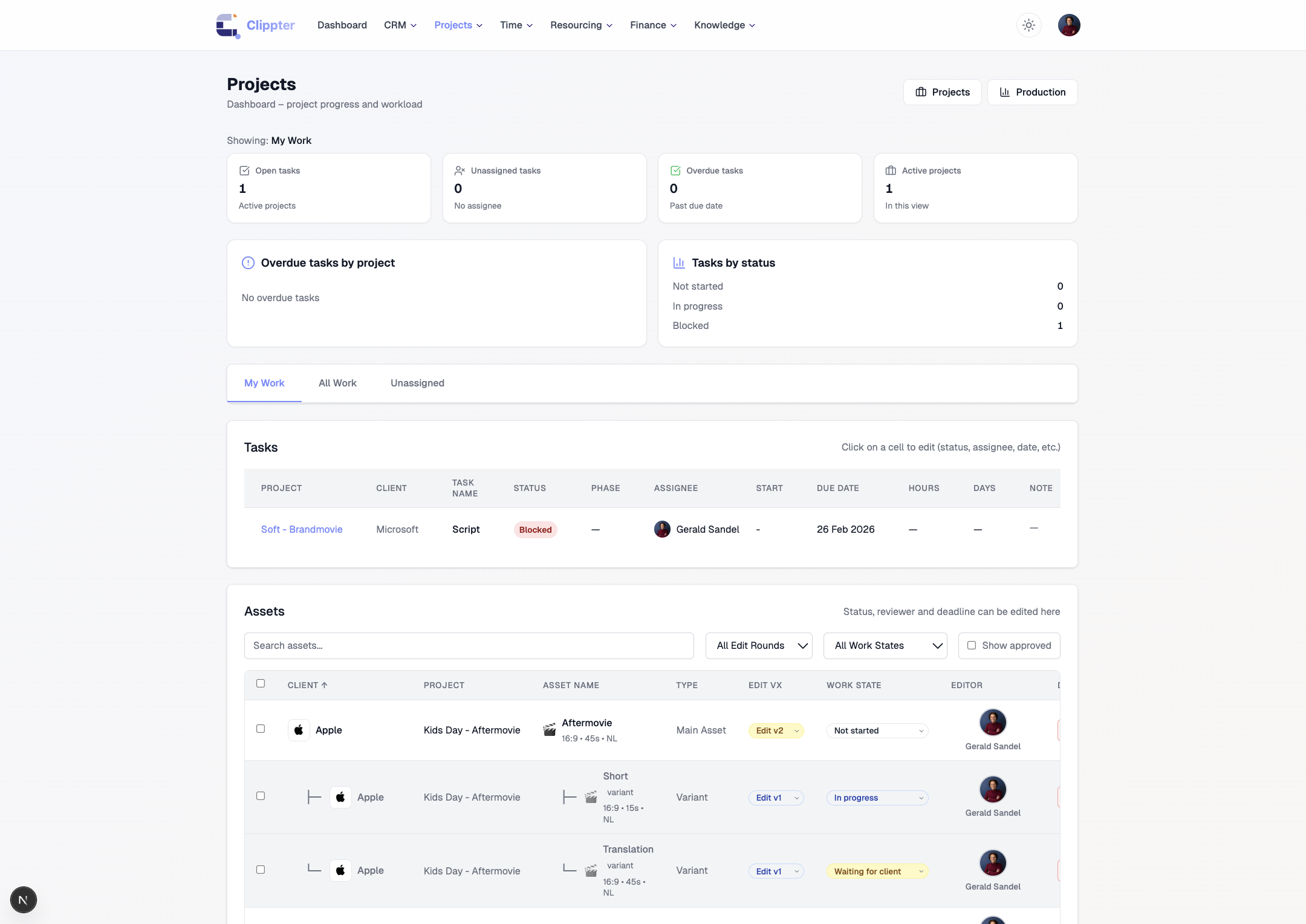1306x924 pixels.
Task: Click the clapperboard icon next to Aftermovie
Action: (x=549, y=730)
